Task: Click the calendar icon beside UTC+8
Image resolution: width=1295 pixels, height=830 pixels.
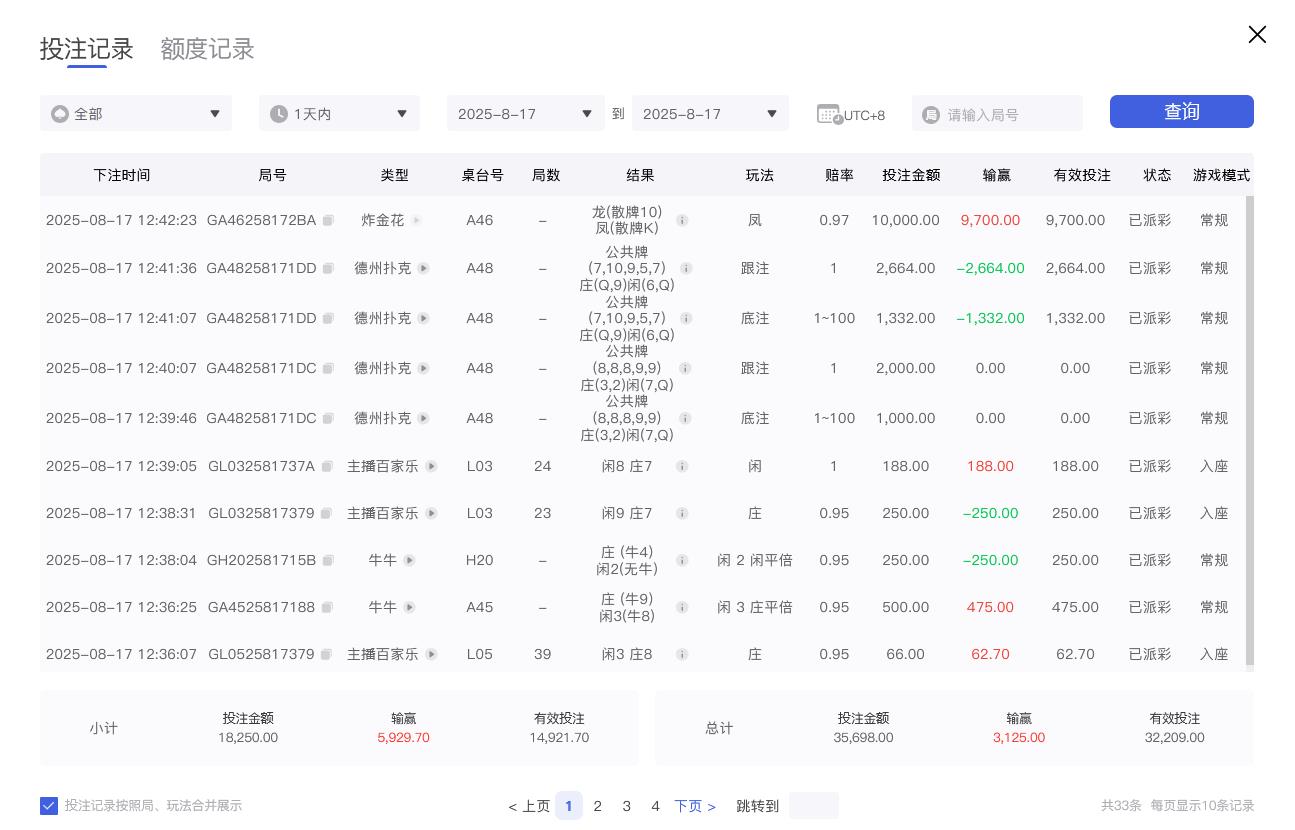Action: click(x=828, y=114)
